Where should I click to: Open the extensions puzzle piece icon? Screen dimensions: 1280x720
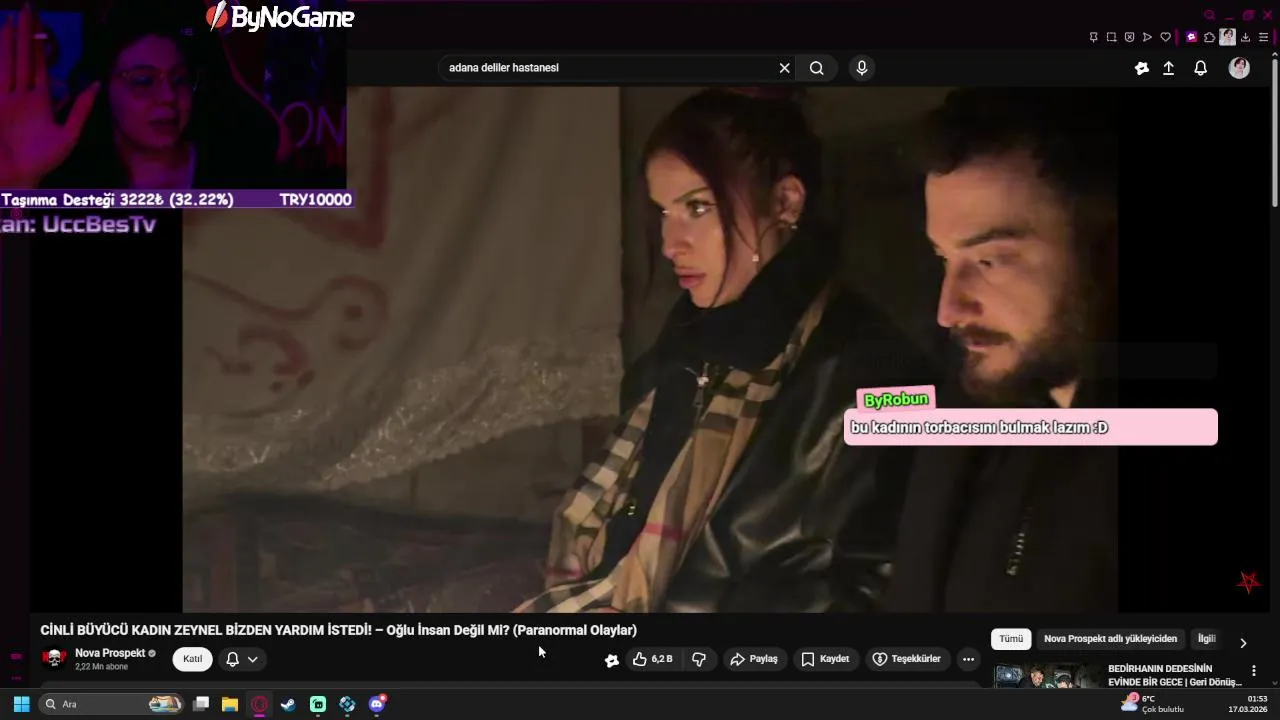[1209, 37]
